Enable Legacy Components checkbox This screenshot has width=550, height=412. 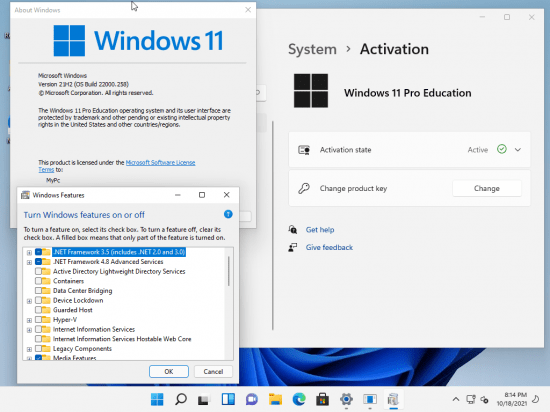point(38,349)
